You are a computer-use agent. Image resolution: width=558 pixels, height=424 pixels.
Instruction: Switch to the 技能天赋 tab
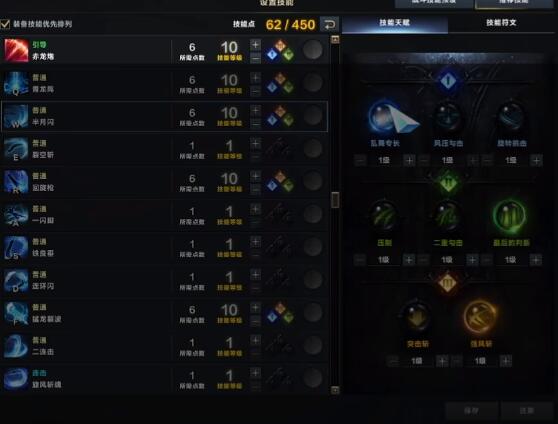tap(394, 23)
